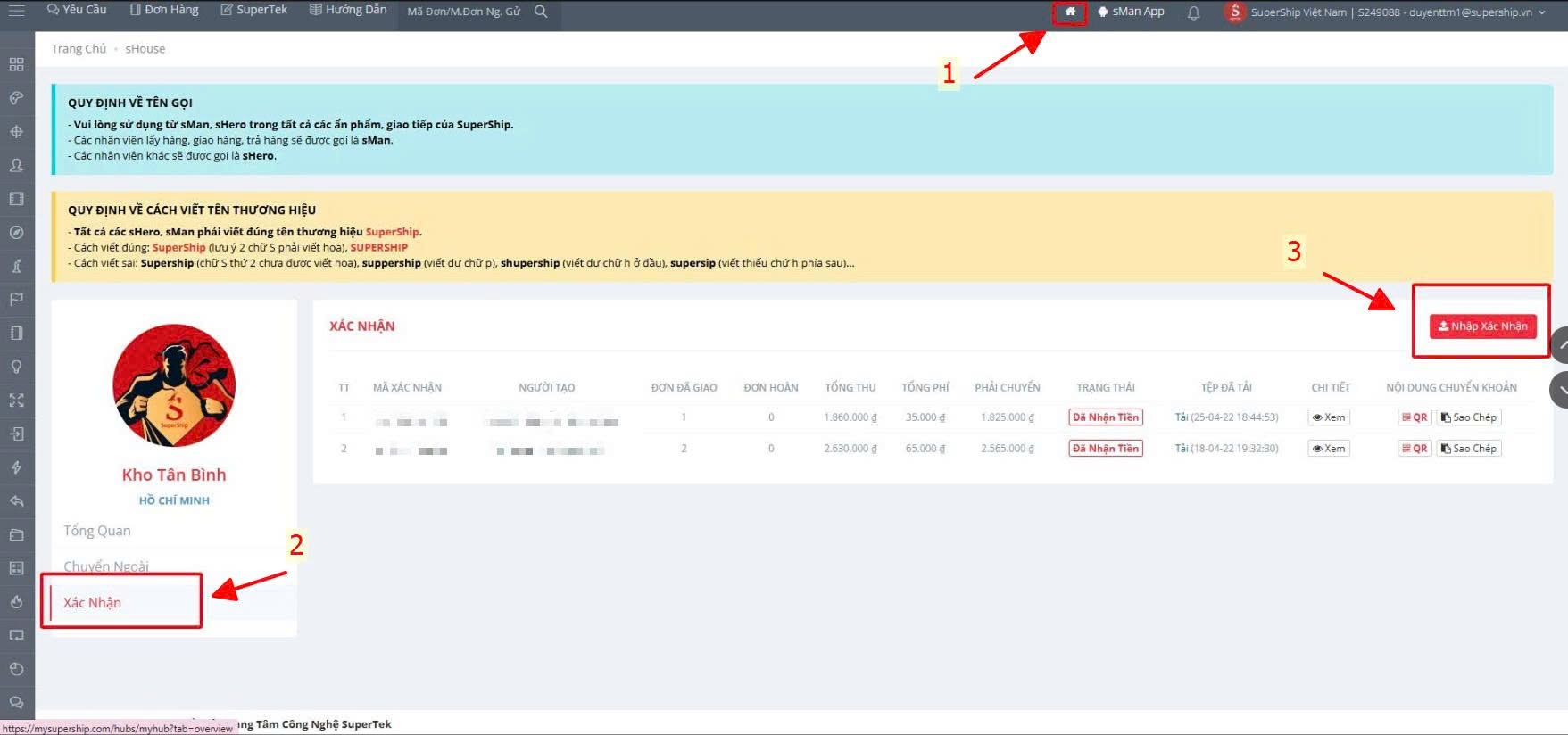Click the film strip icon in sidebar
This screenshot has width=1568, height=735.
coord(16,199)
